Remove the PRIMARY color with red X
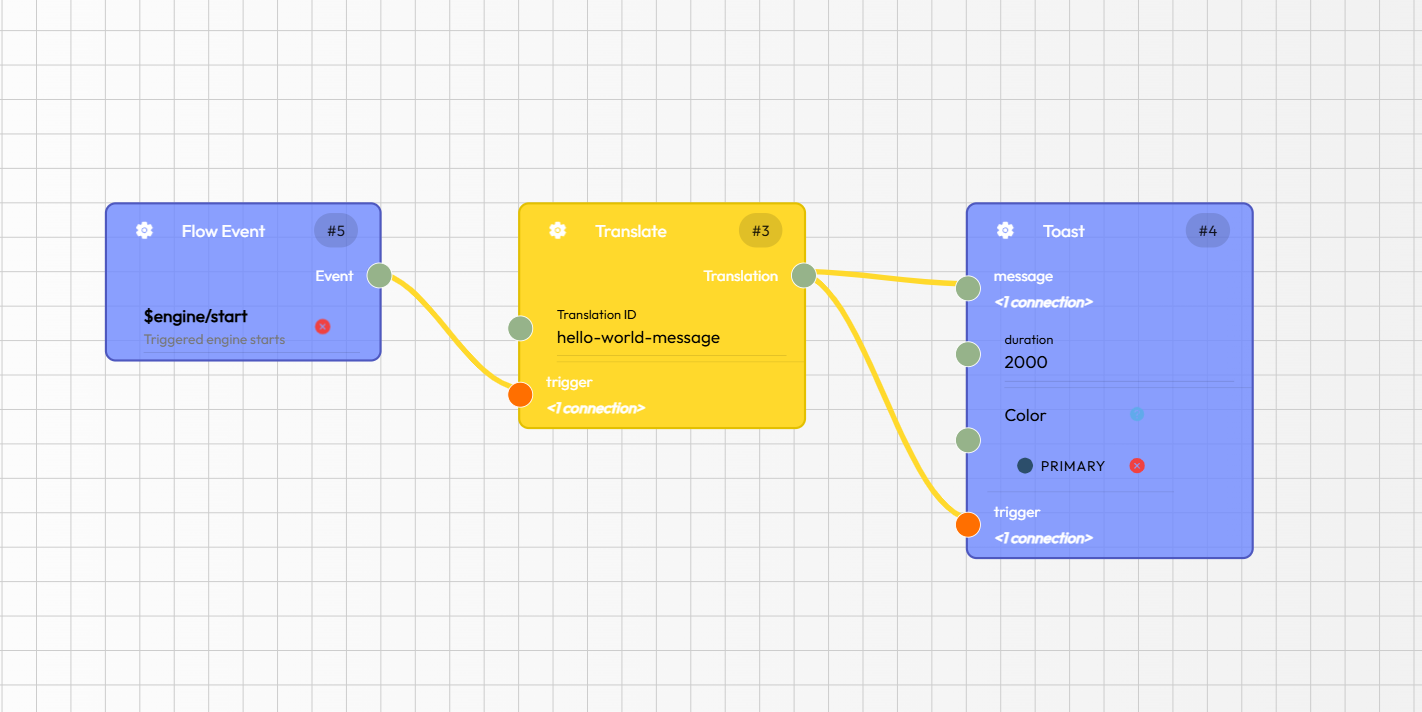 [1136, 466]
